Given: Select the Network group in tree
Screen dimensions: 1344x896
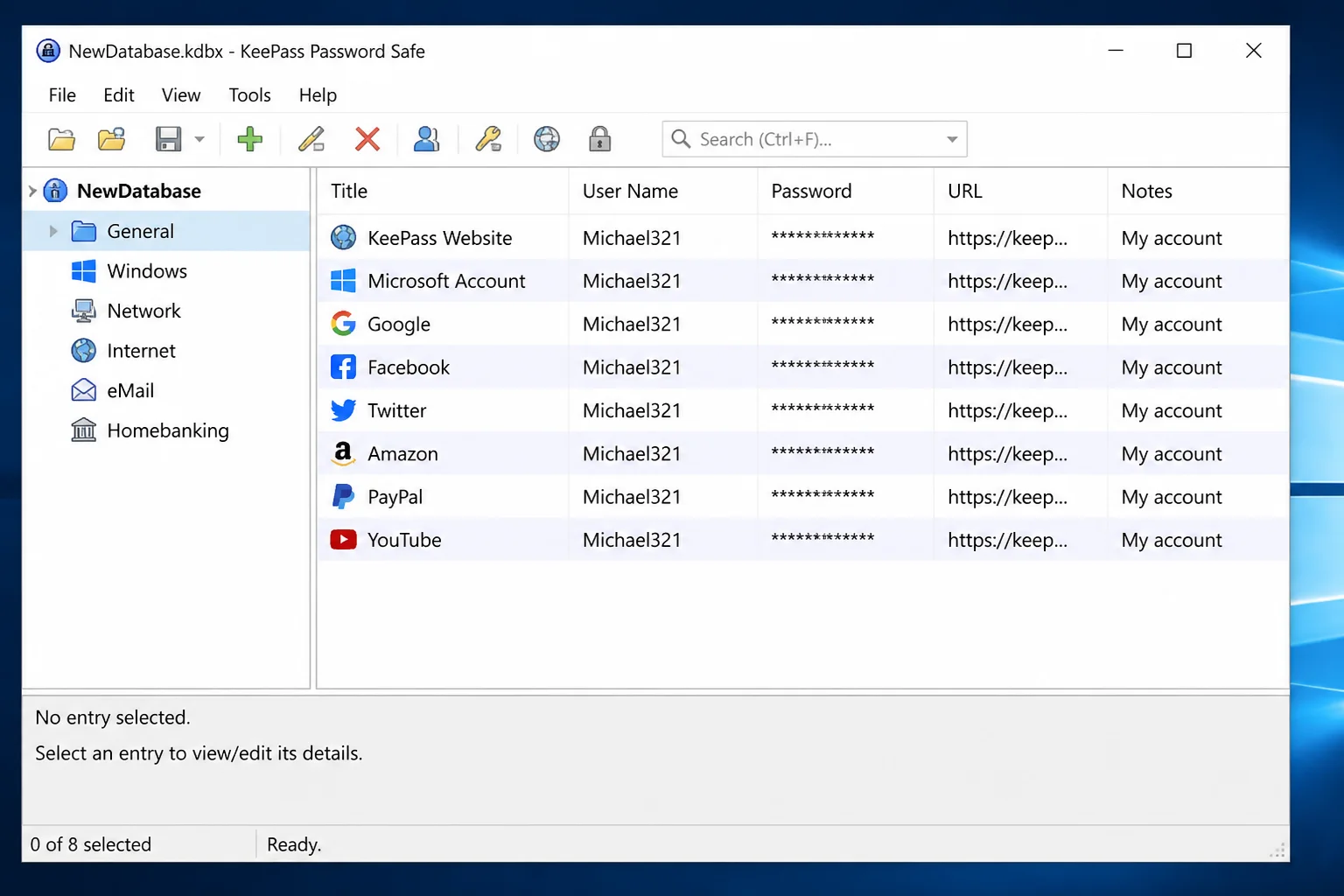Looking at the screenshot, I should coord(143,311).
